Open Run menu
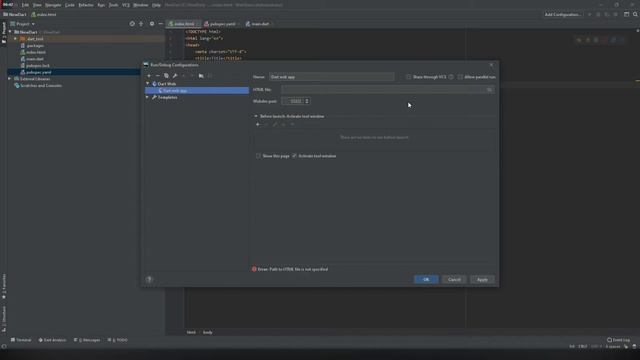640x360 pixels. [x=101, y=5]
